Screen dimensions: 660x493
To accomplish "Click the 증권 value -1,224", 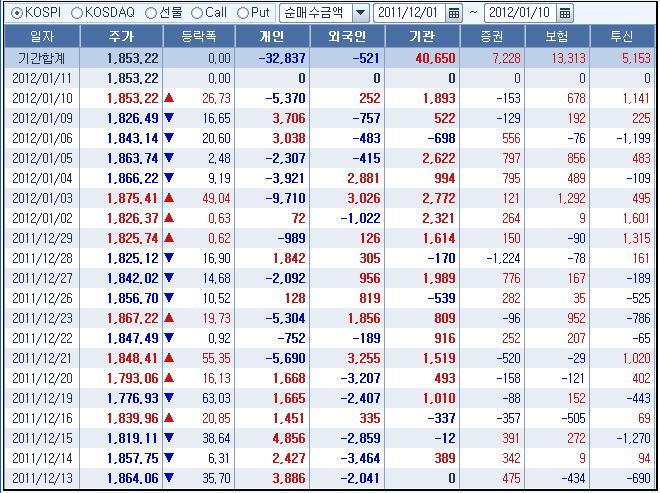I will [x=503, y=258].
